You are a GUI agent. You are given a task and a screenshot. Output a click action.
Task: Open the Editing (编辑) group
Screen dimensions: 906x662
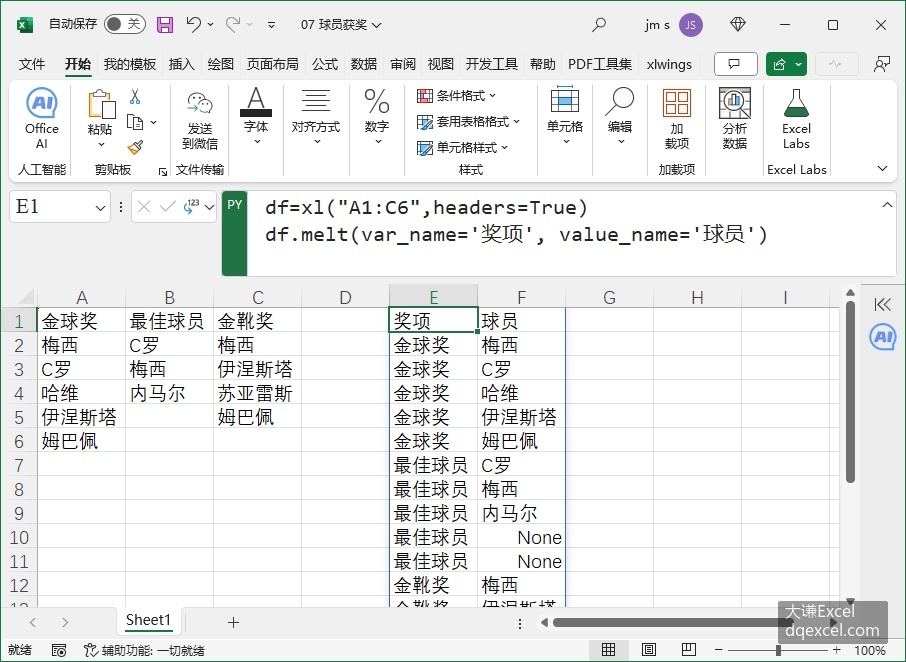pyautogui.click(x=620, y=116)
